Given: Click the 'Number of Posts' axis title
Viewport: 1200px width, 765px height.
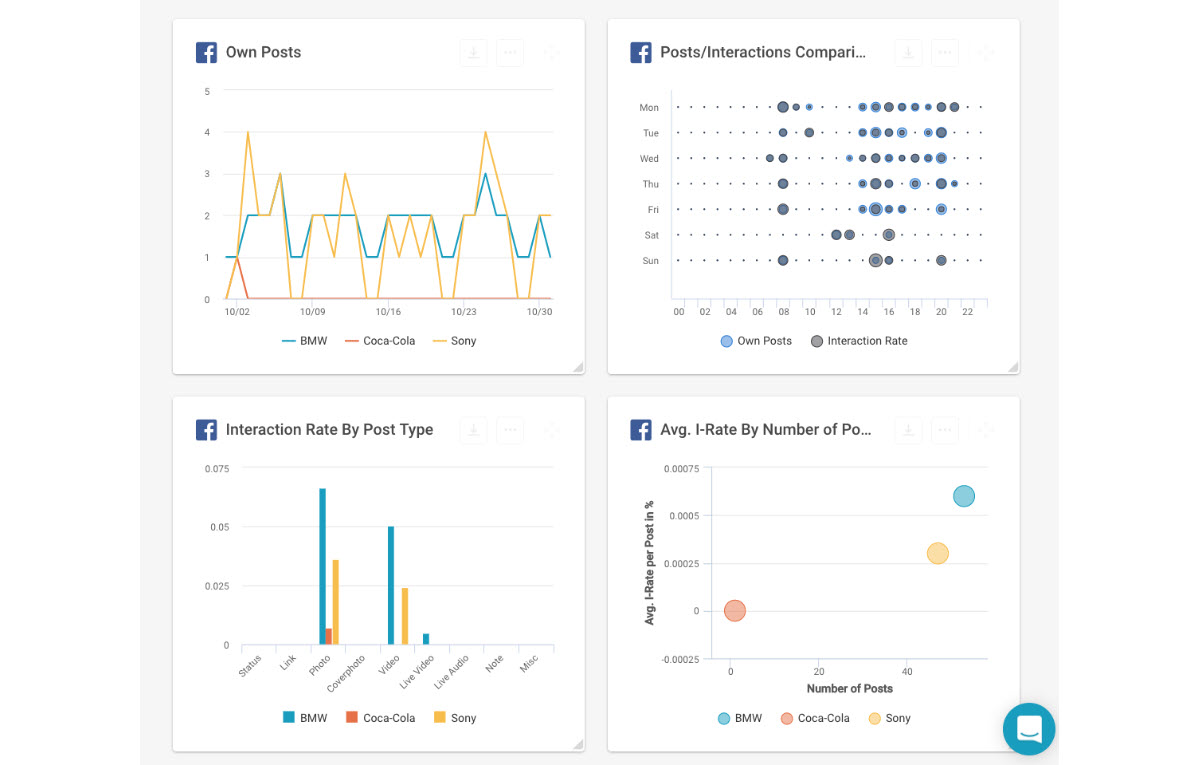Looking at the screenshot, I should (x=850, y=688).
